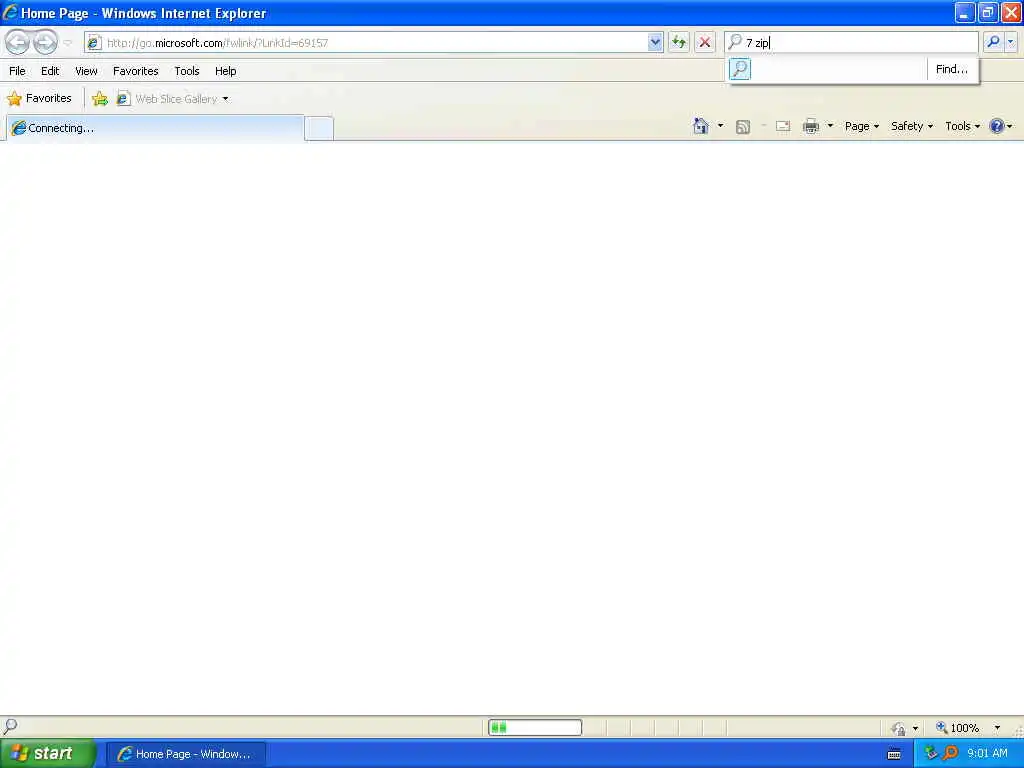Open the recent pages dropdown beside Forward
Image resolution: width=1024 pixels, height=768 pixels.
[x=67, y=43]
